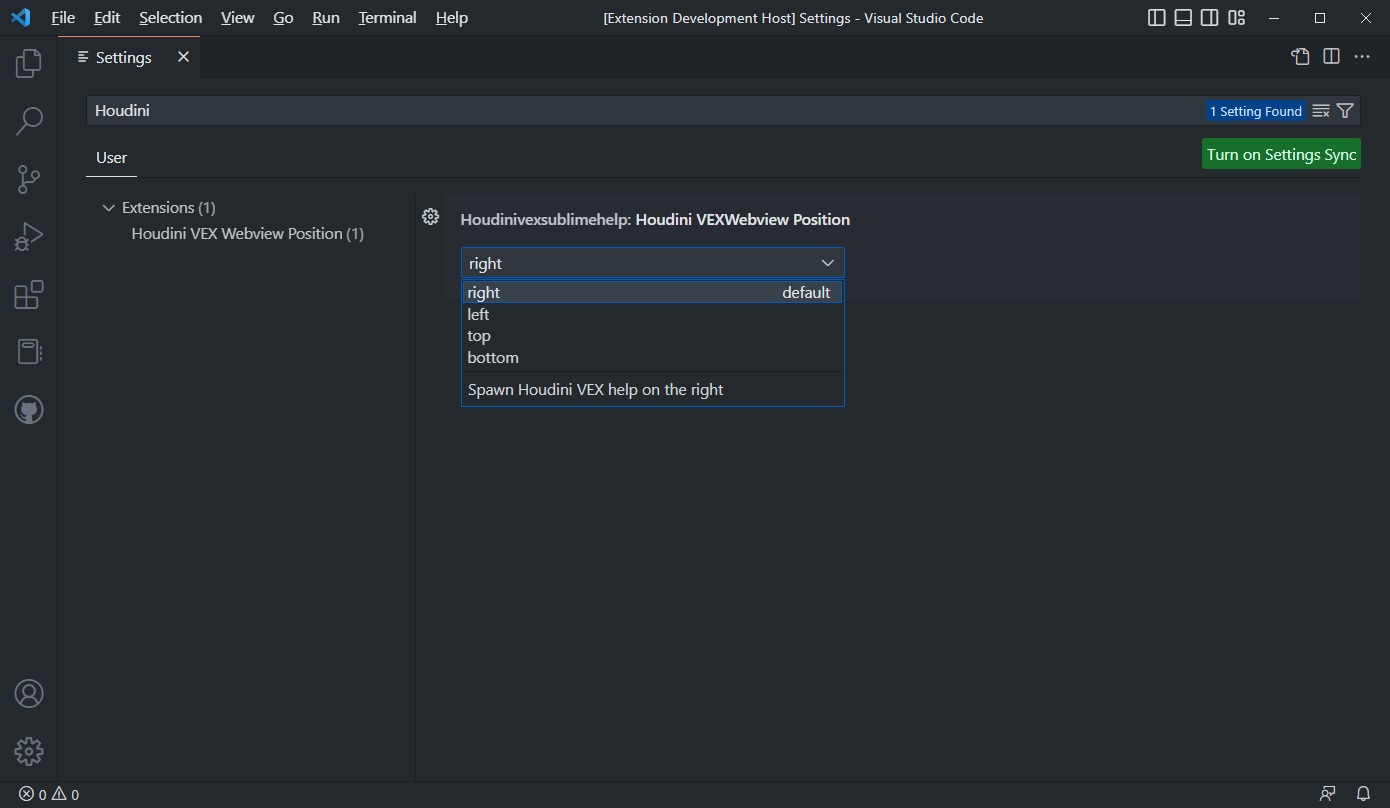
Task: Open the notebook icon in activity bar
Action: point(29,352)
